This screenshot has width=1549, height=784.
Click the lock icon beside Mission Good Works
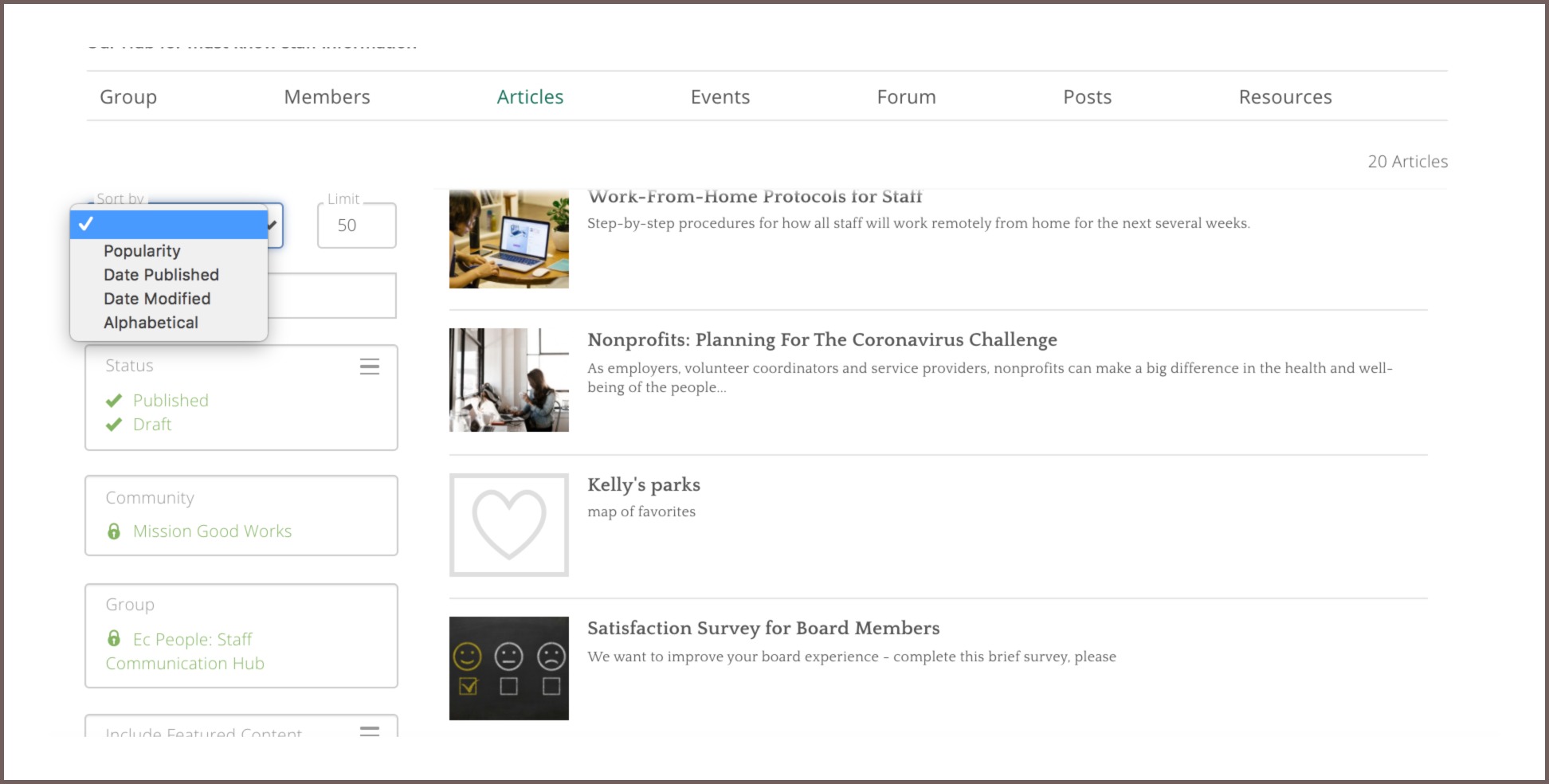[114, 531]
